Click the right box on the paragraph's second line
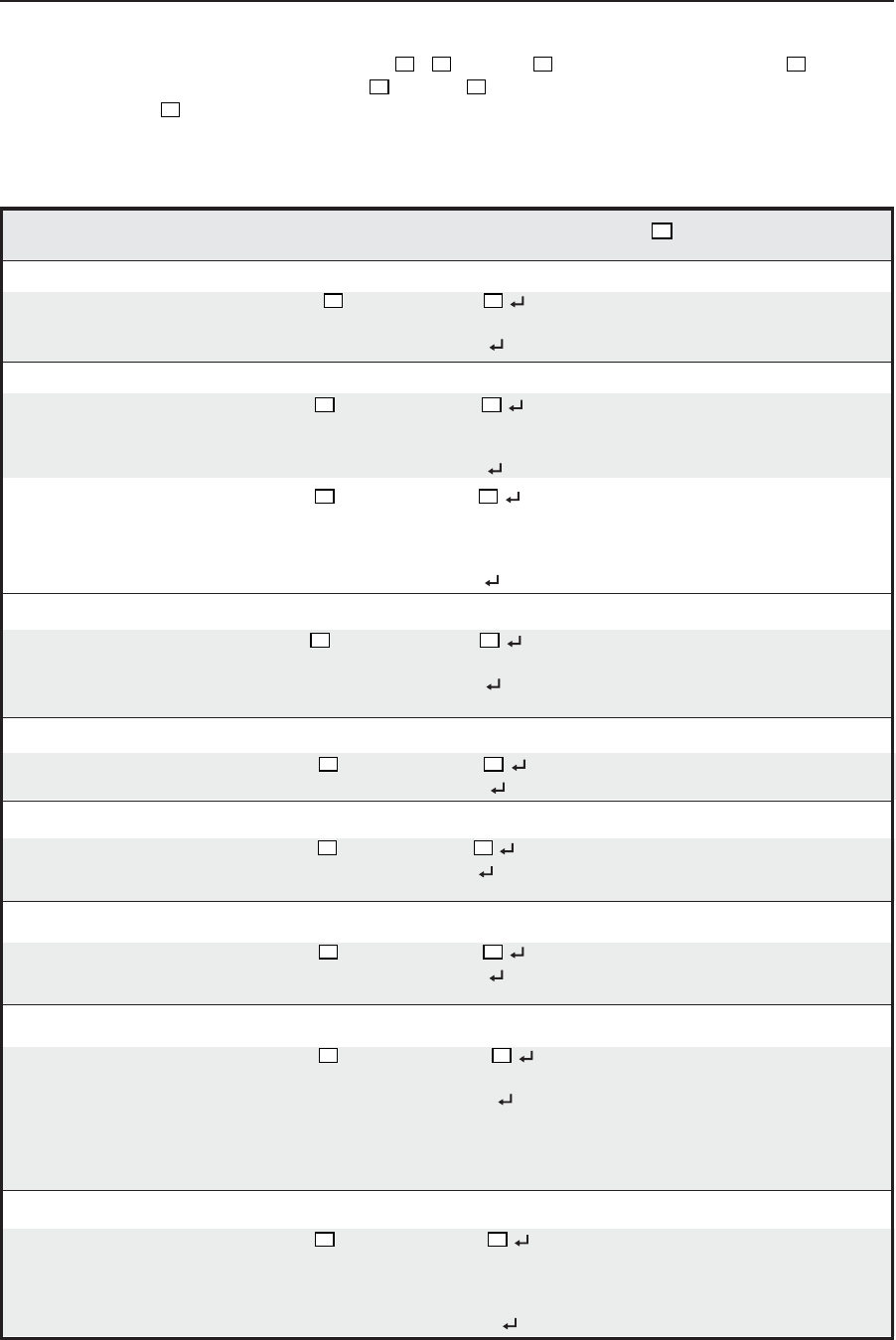The width and height of the screenshot is (896, 1340). click(x=476, y=87)
